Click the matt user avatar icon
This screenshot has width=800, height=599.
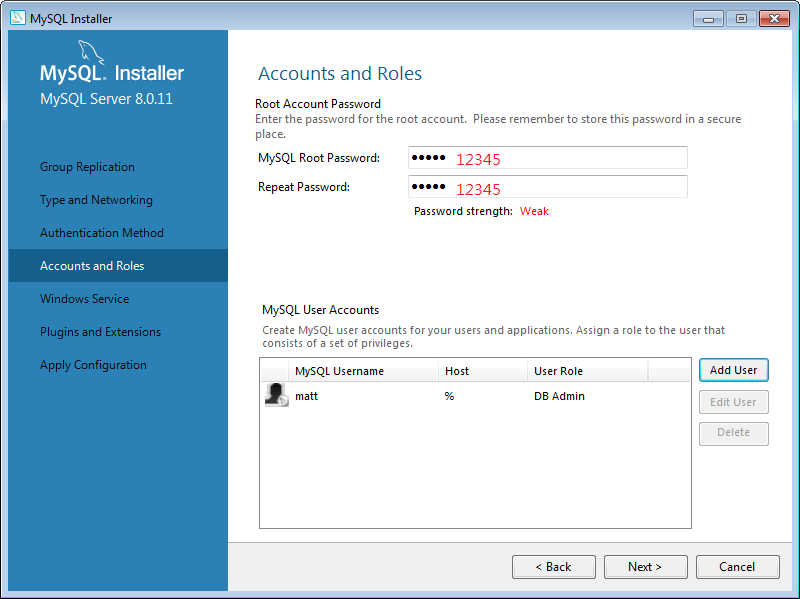point(276,395)
